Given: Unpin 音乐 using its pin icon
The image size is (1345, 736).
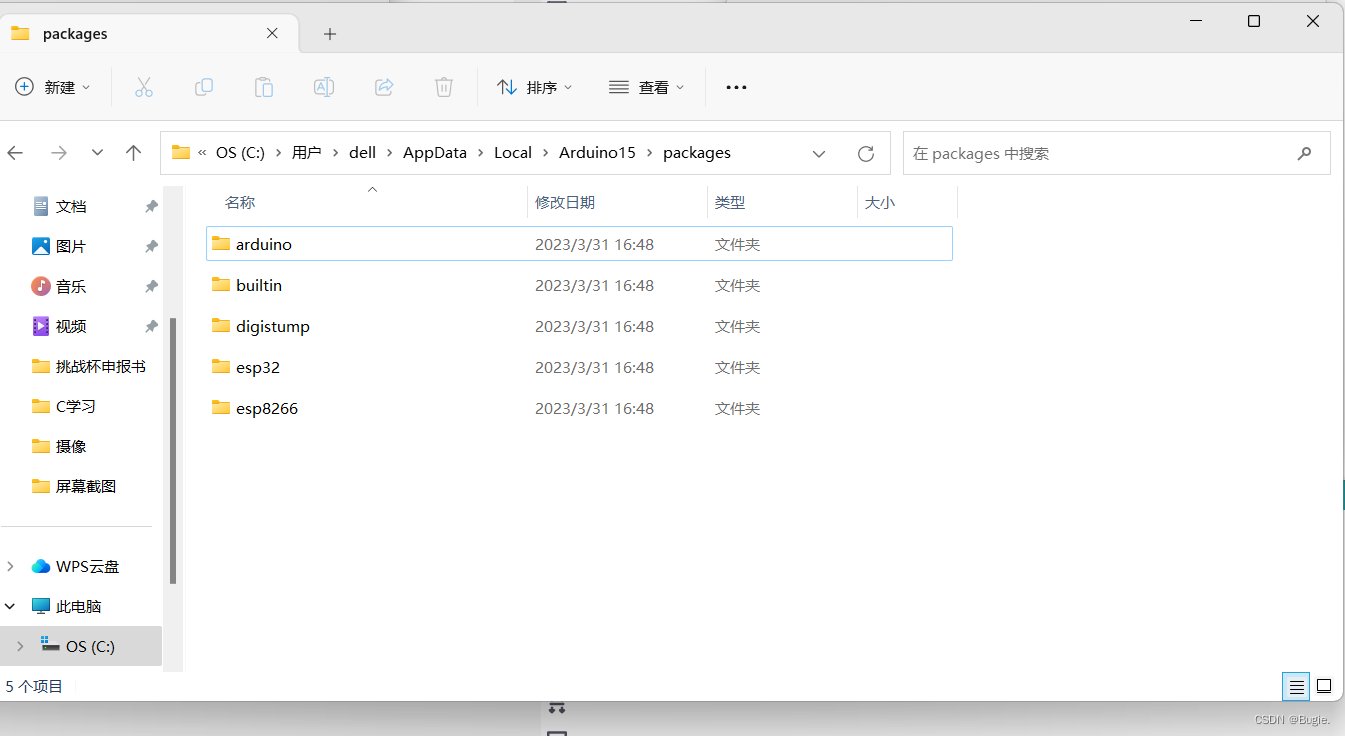Looking at the screenshot, I should pyautogui.click(x=151, y=286).
